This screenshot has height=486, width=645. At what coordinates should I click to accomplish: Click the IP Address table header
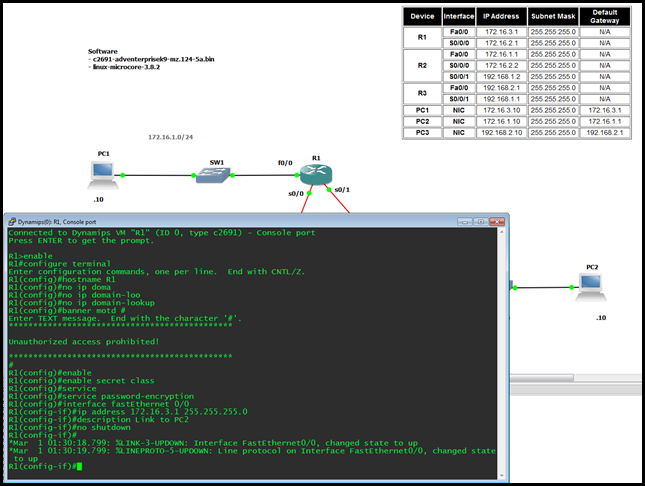(501, 16)
